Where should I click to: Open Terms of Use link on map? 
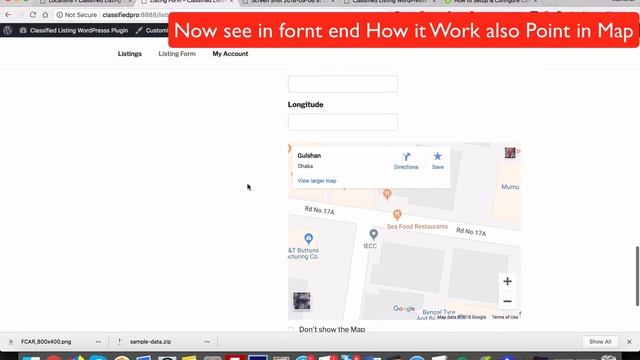[x=505, y=317]
